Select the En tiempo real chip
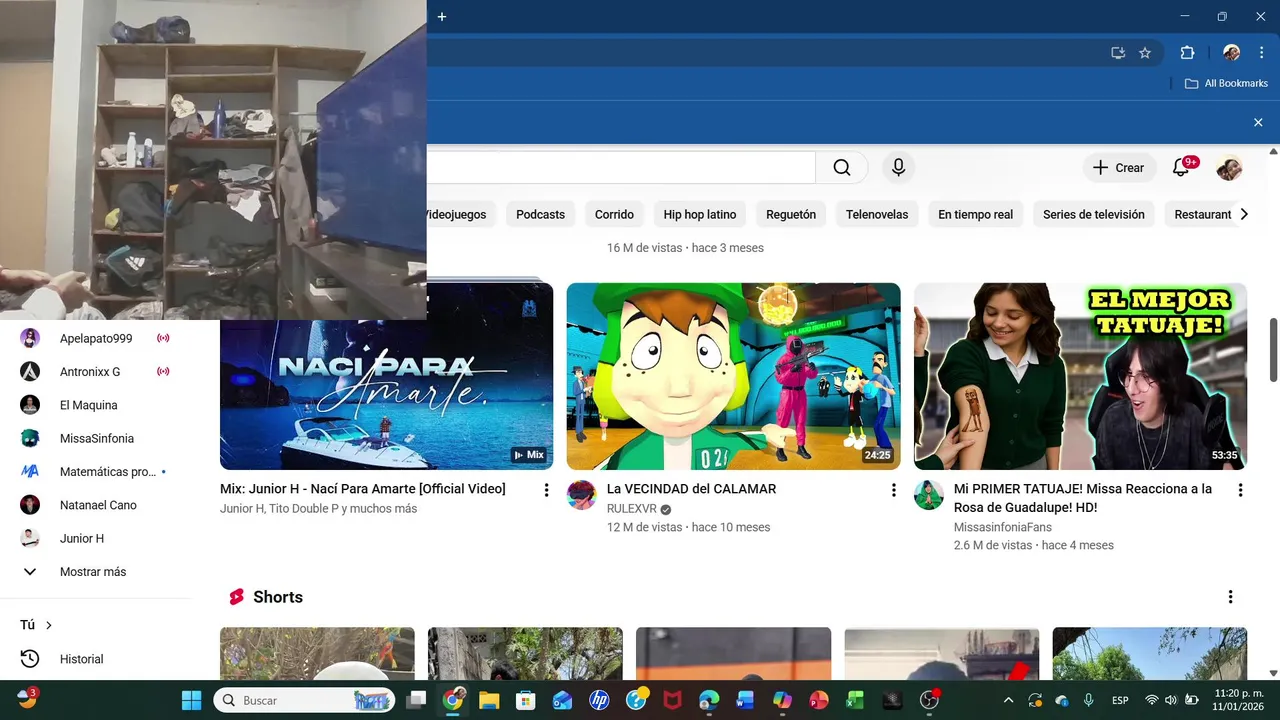The height and width of the screenshot is (720, 1280). pos(975,214)
